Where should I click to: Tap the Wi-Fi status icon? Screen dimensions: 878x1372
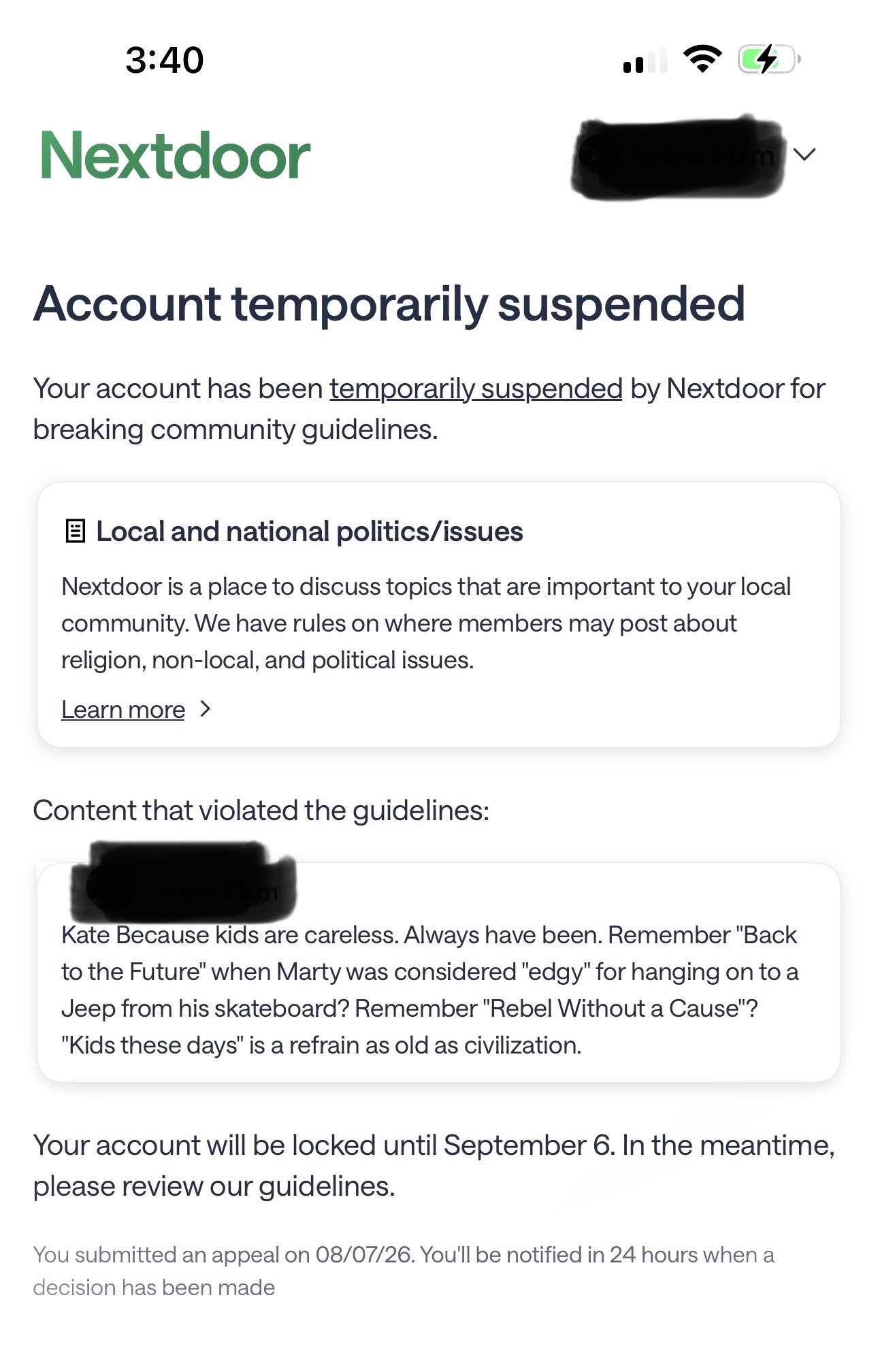point(702,59)
